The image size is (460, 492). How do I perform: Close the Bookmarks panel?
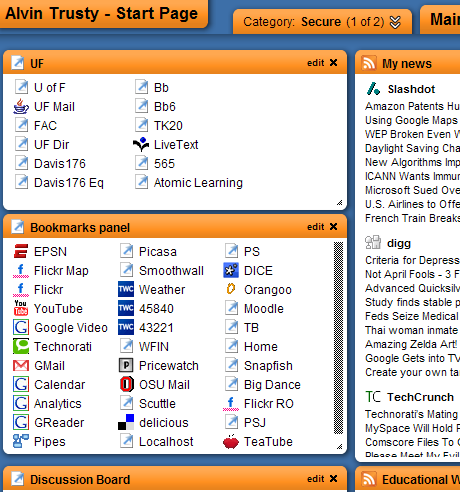(x=333, y=226)
